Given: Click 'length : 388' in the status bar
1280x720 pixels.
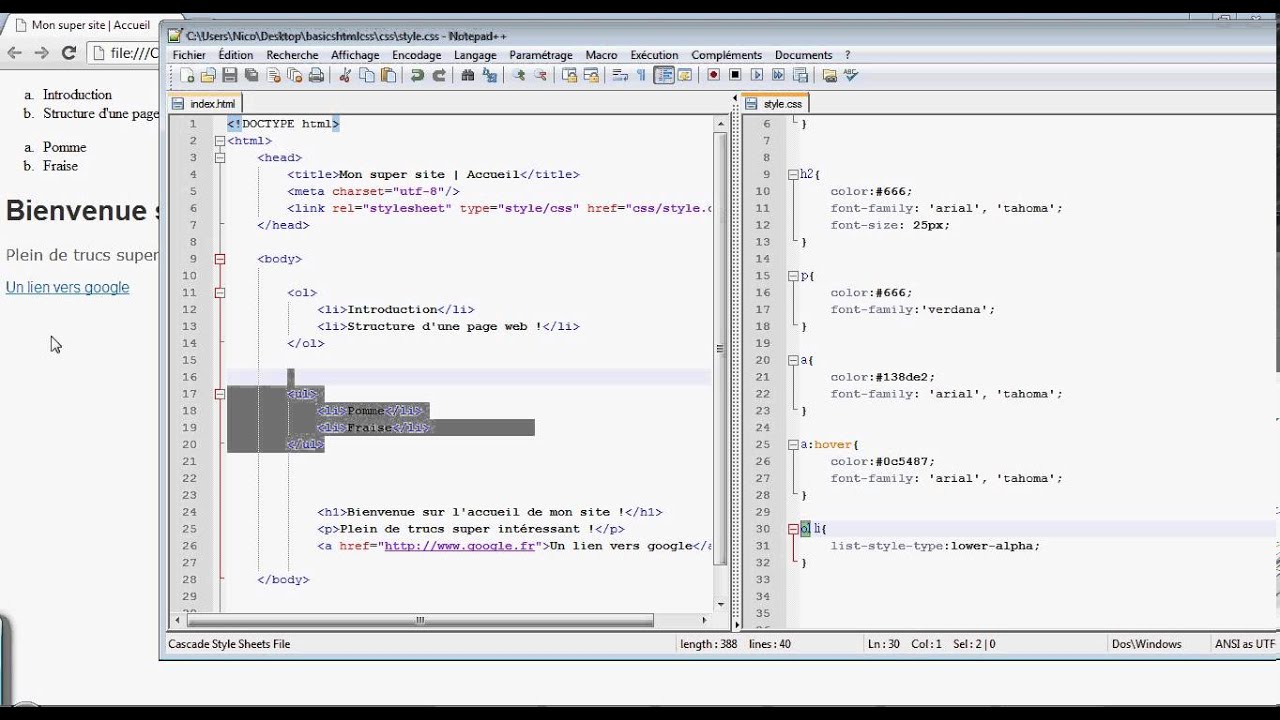Looking at the screenshot, I should click(x=708, y=644).
